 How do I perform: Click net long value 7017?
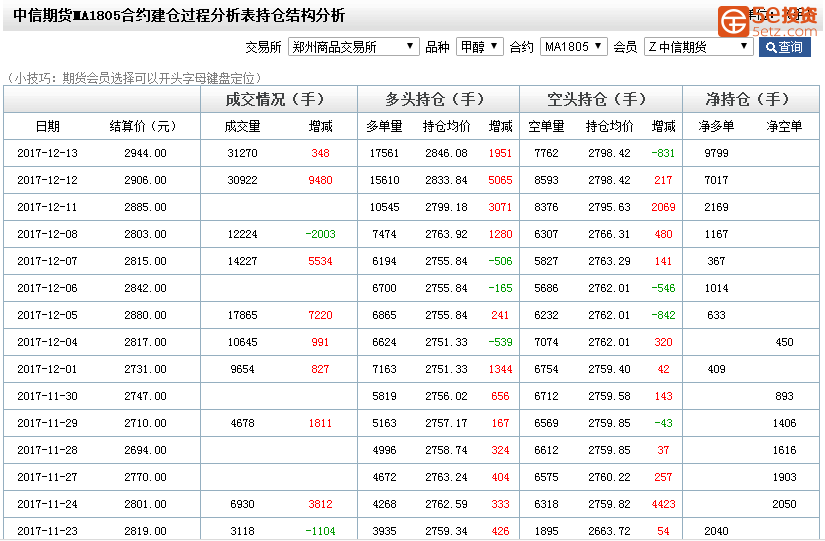(x=717, y=180)
